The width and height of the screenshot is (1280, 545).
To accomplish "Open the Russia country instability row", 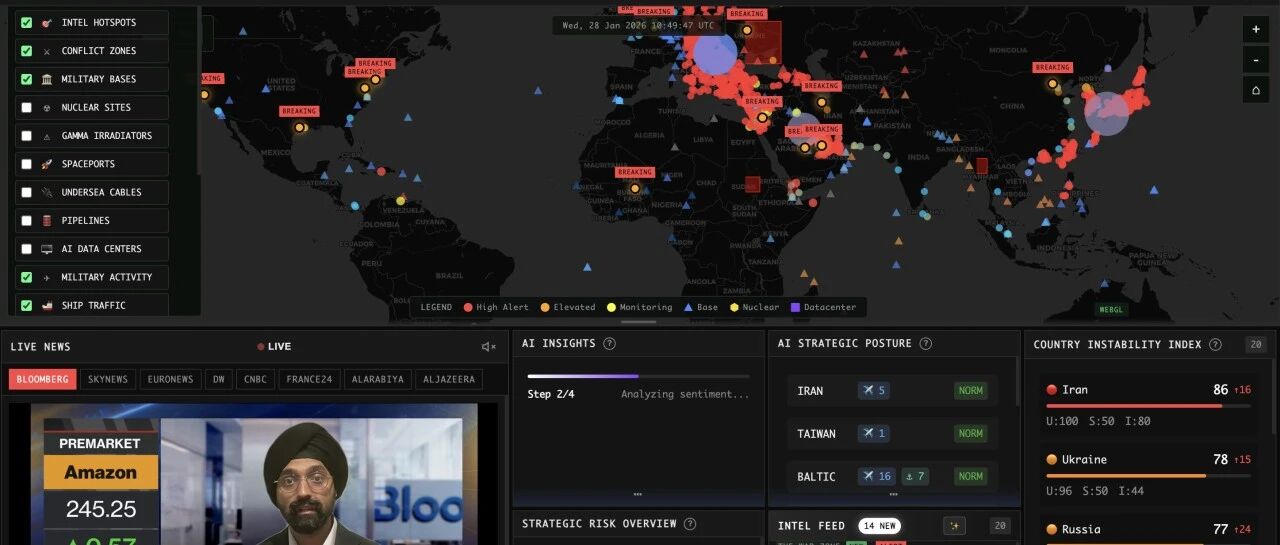I will (x=1149, y=531).
